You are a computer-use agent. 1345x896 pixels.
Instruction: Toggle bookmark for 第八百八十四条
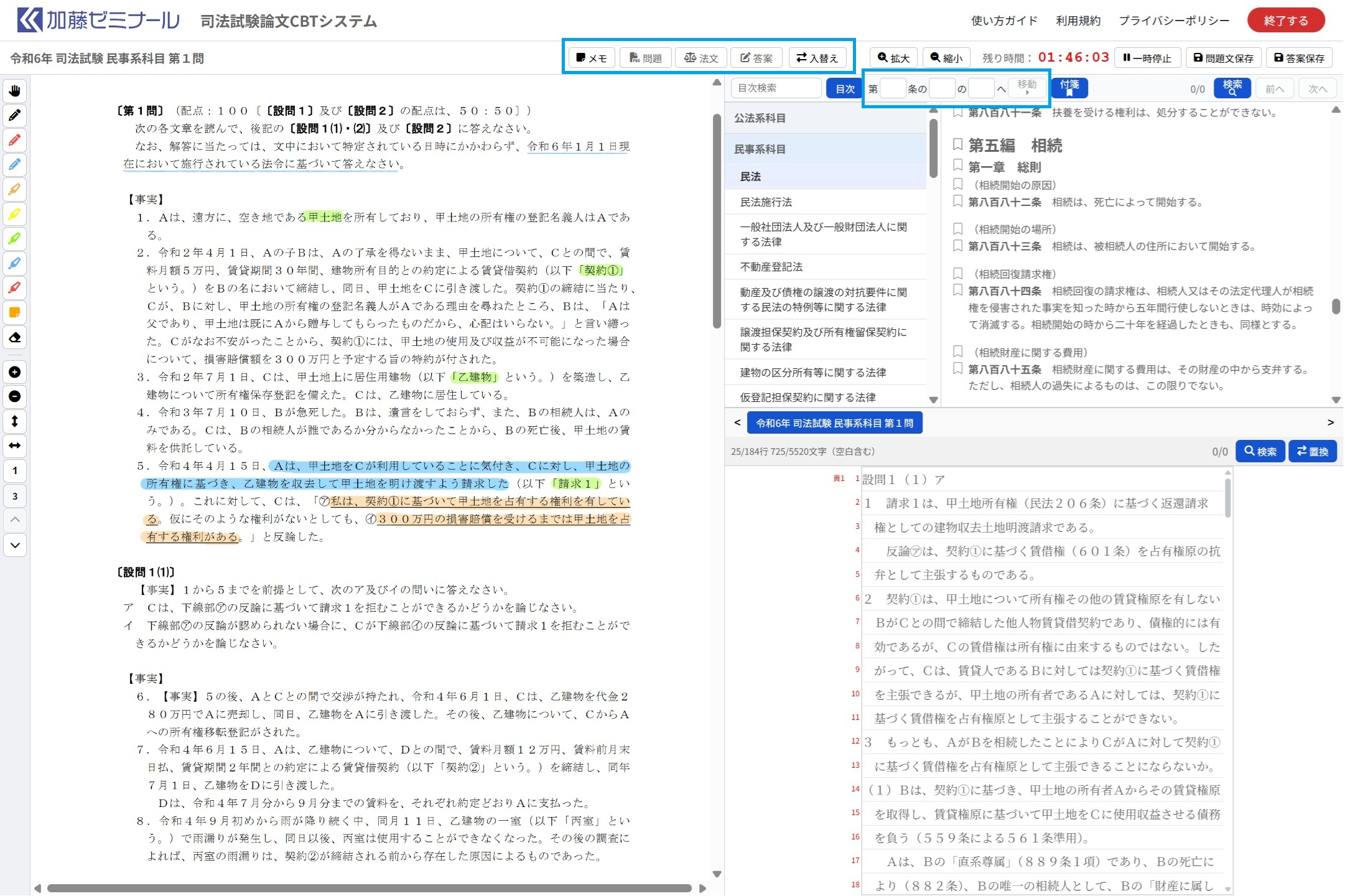tap(958, 291)
